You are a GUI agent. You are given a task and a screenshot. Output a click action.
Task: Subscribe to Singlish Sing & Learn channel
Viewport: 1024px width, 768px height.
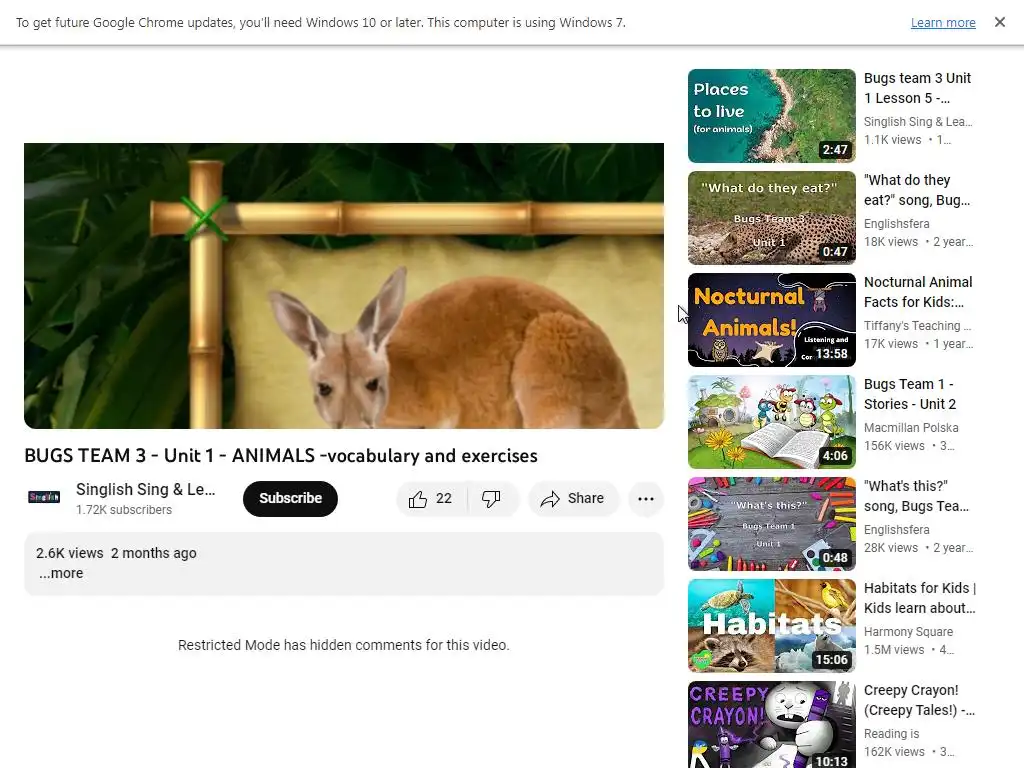coord(291,499)
